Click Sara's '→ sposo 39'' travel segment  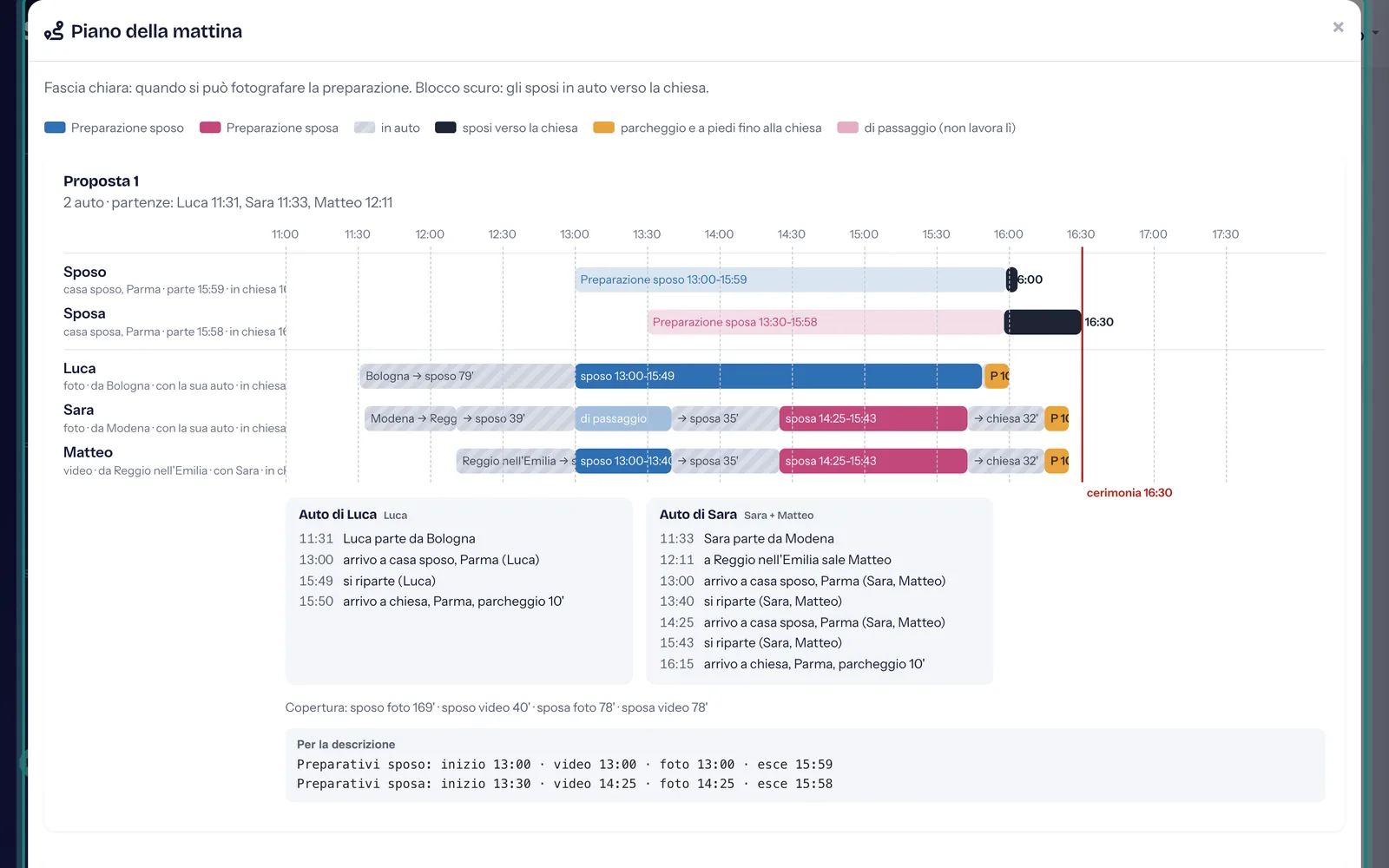(516, 418)
